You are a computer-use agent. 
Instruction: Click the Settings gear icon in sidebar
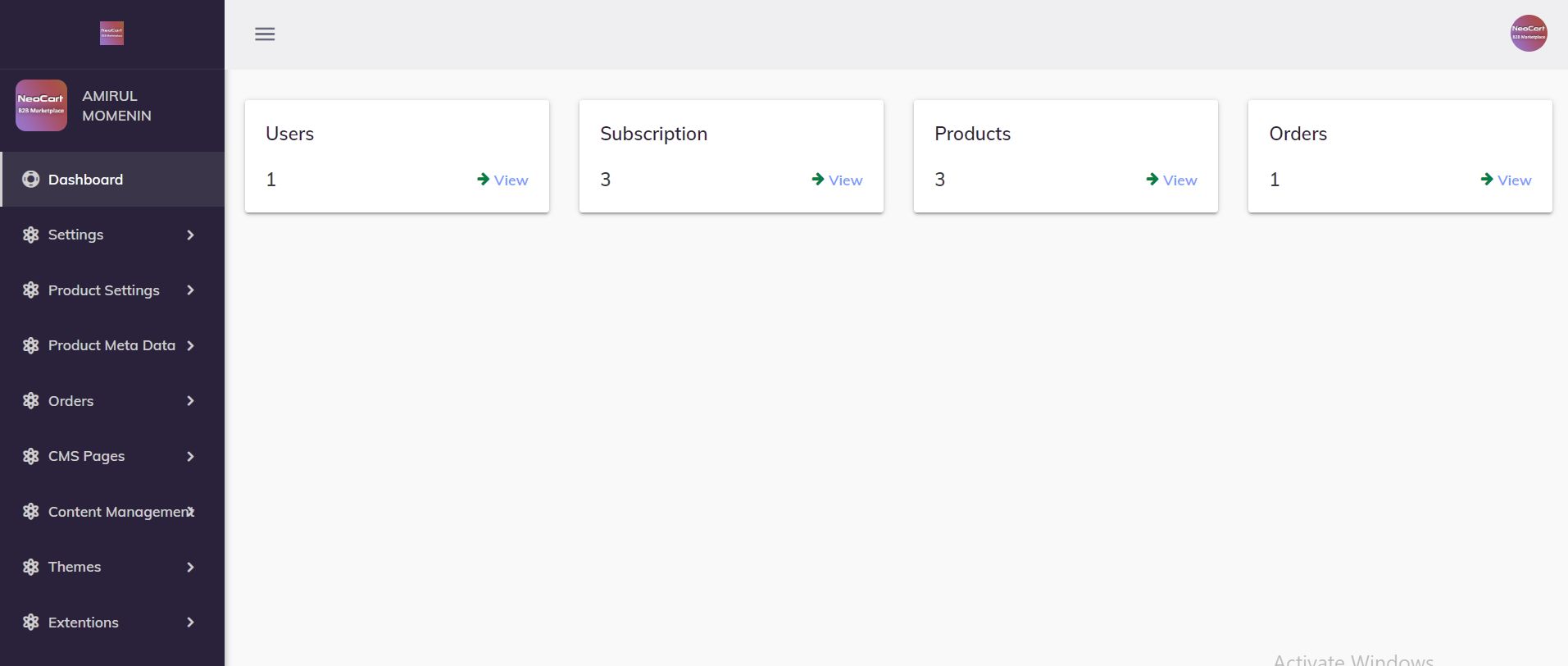click(31, 235)
